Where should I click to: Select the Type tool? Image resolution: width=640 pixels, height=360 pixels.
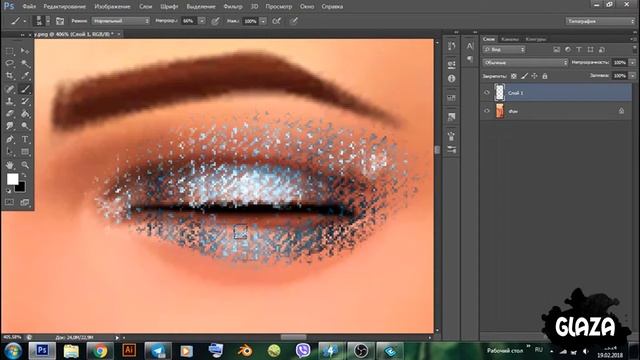coord(25,140)
